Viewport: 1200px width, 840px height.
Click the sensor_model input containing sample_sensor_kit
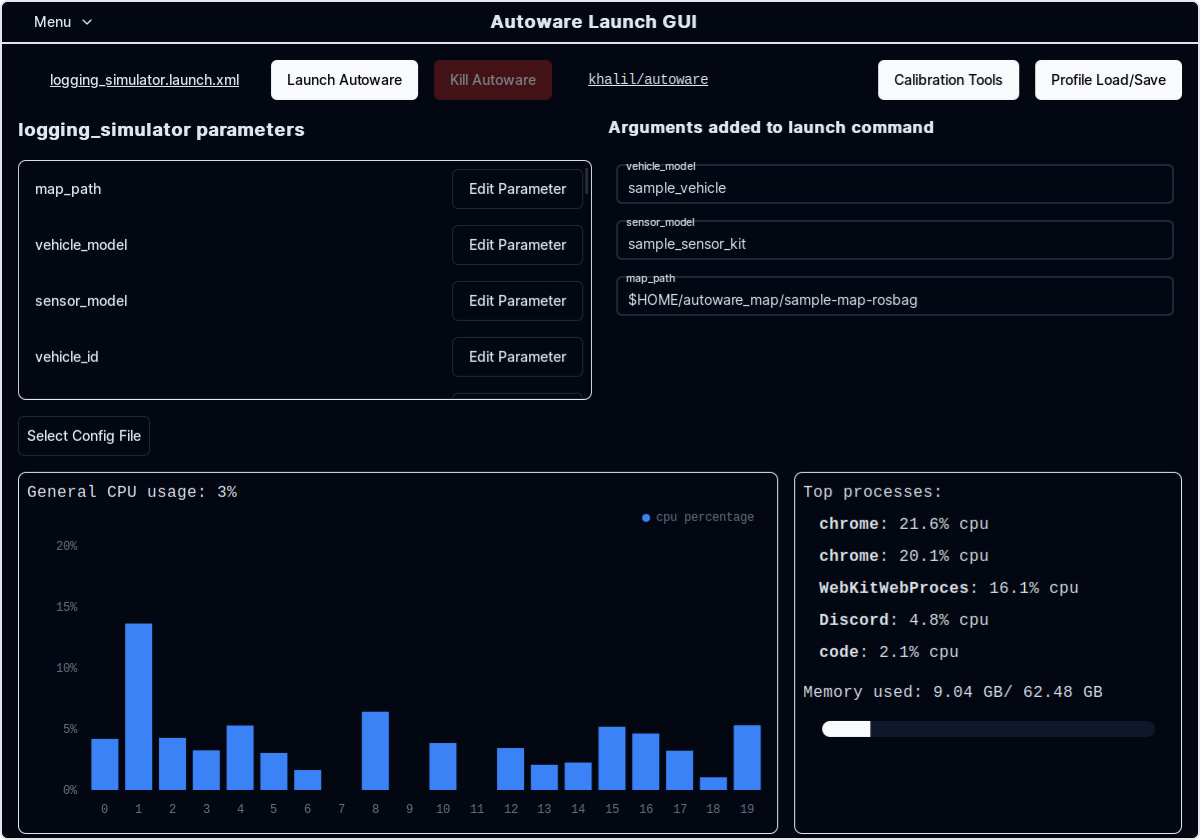[894, 240]
